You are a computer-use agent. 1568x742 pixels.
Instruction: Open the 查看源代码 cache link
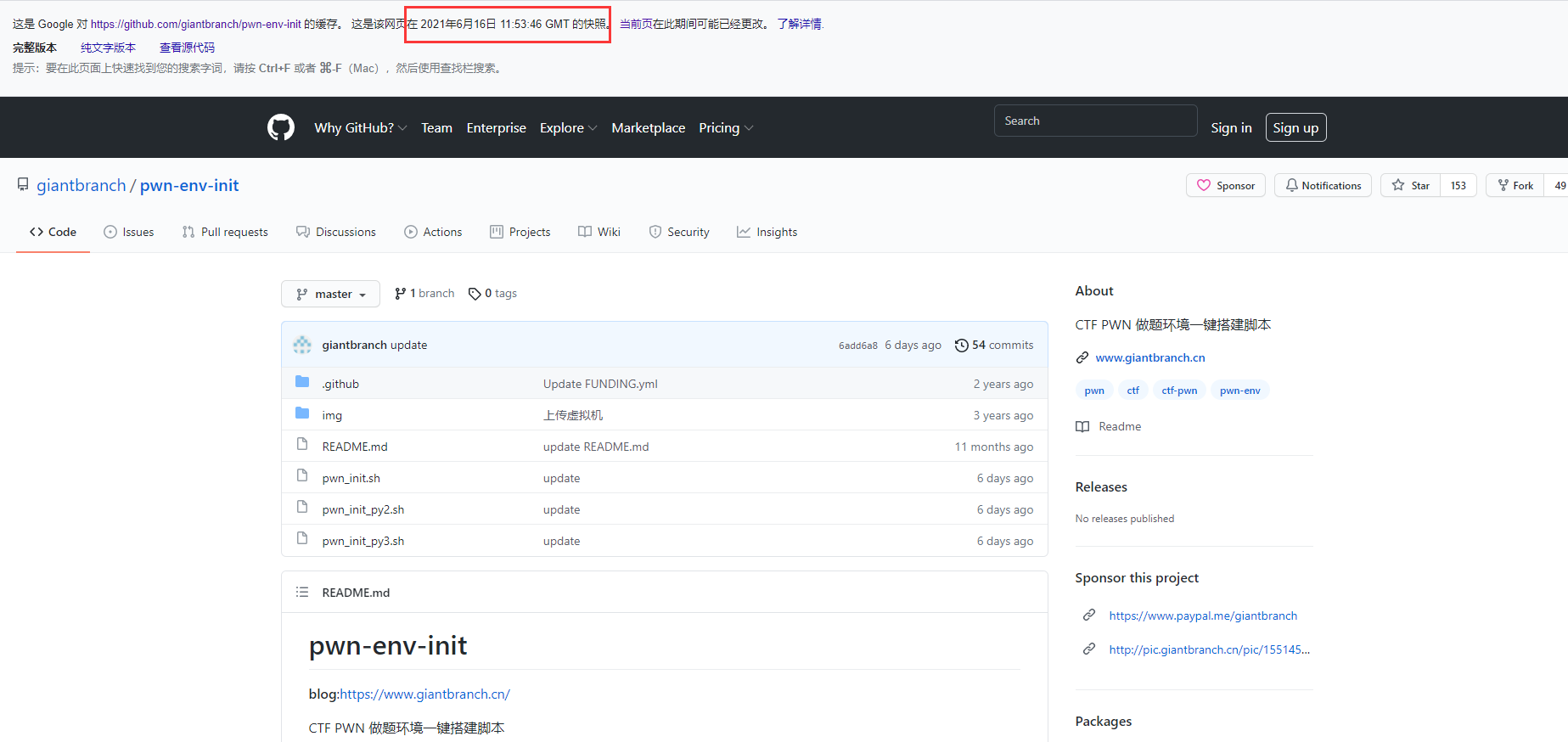(x=187, y=48)
